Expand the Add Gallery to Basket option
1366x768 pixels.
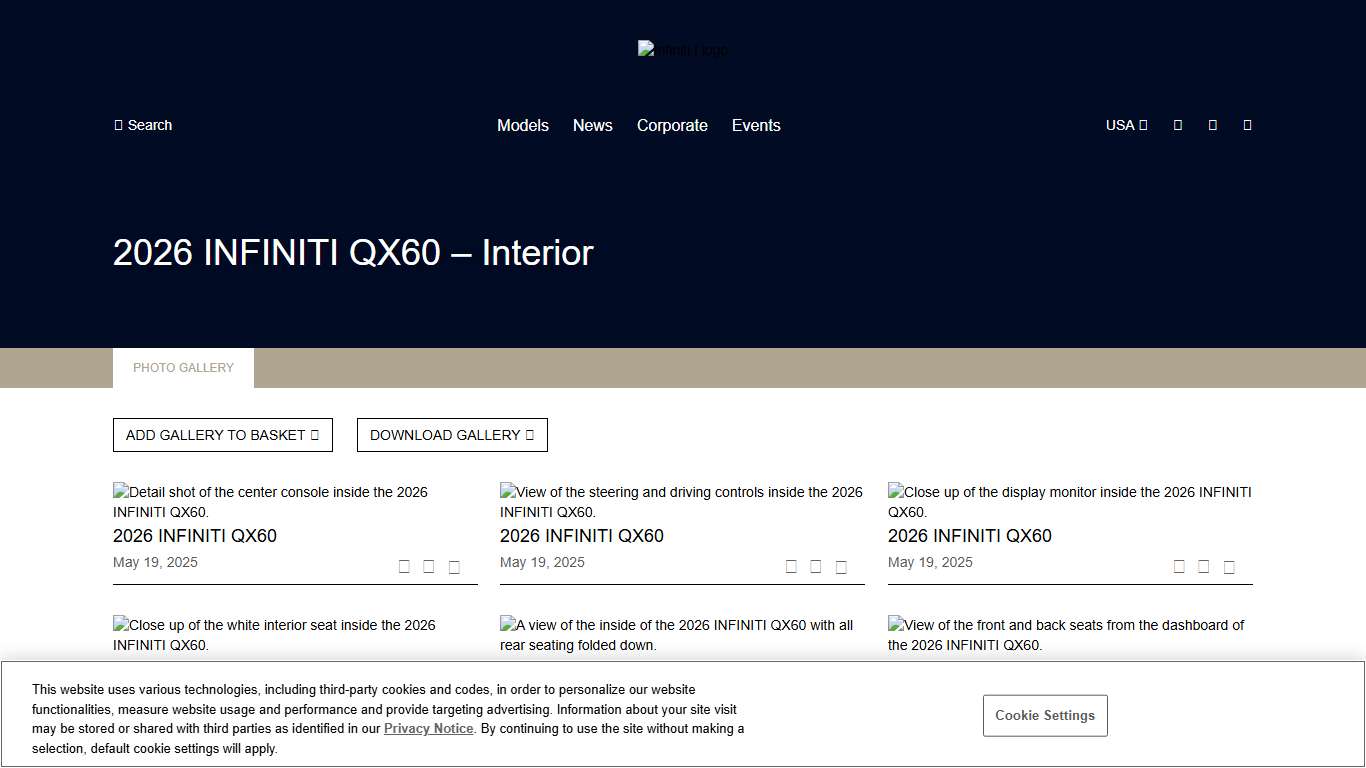click(x=222, y=435)
